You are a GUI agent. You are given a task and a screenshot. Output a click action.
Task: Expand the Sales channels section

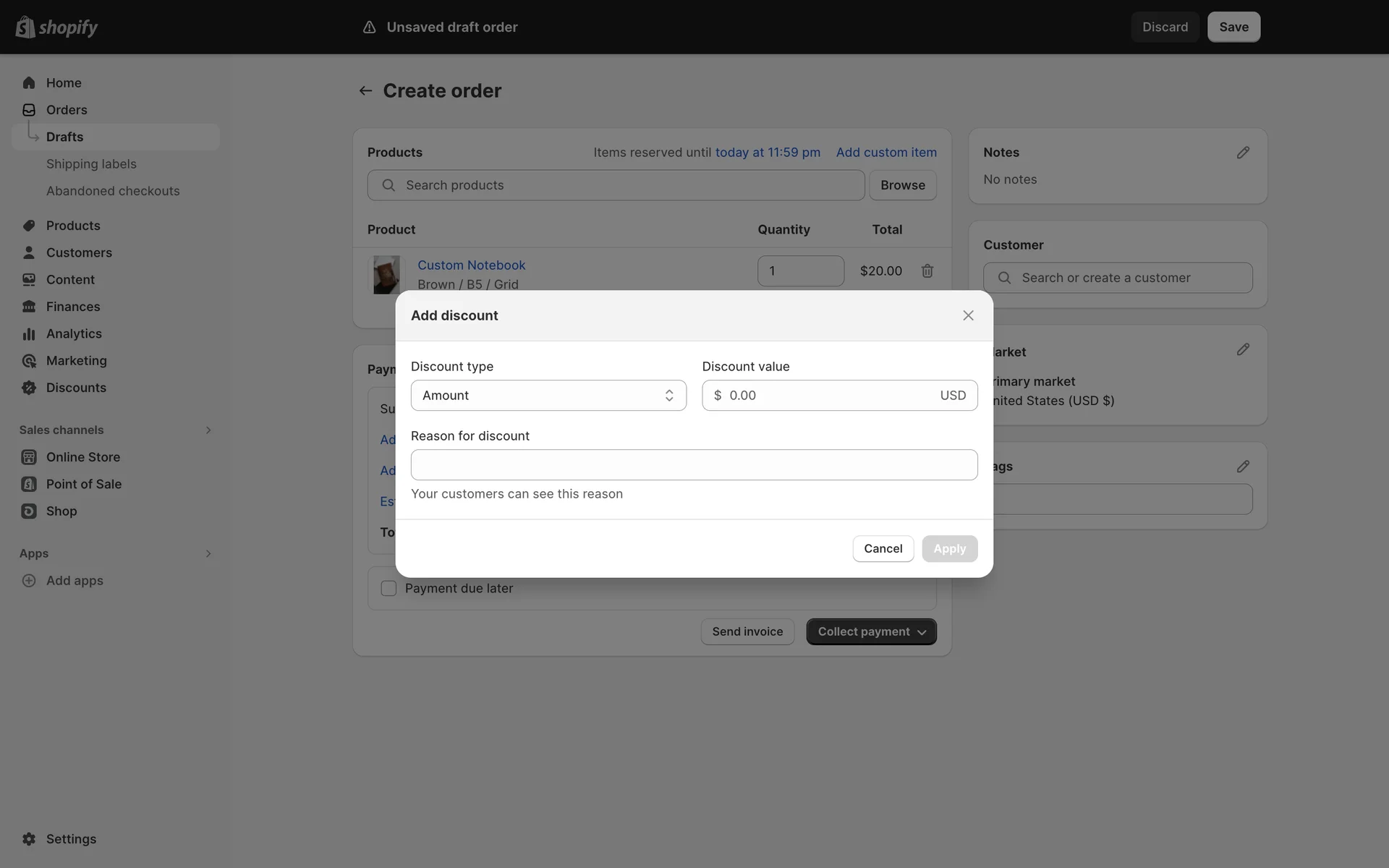[208, 430]
